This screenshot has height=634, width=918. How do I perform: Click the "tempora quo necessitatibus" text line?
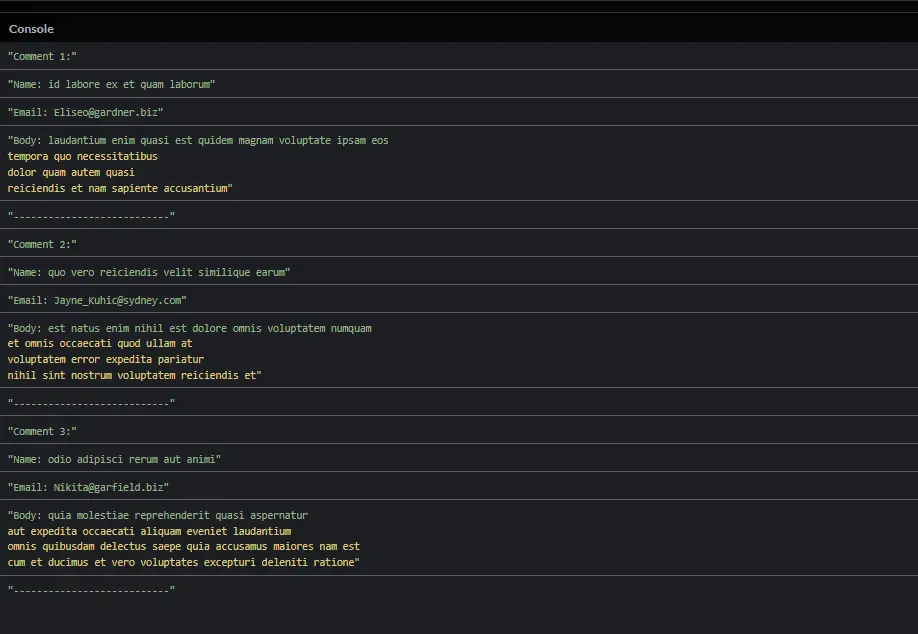tap(82, 156)
